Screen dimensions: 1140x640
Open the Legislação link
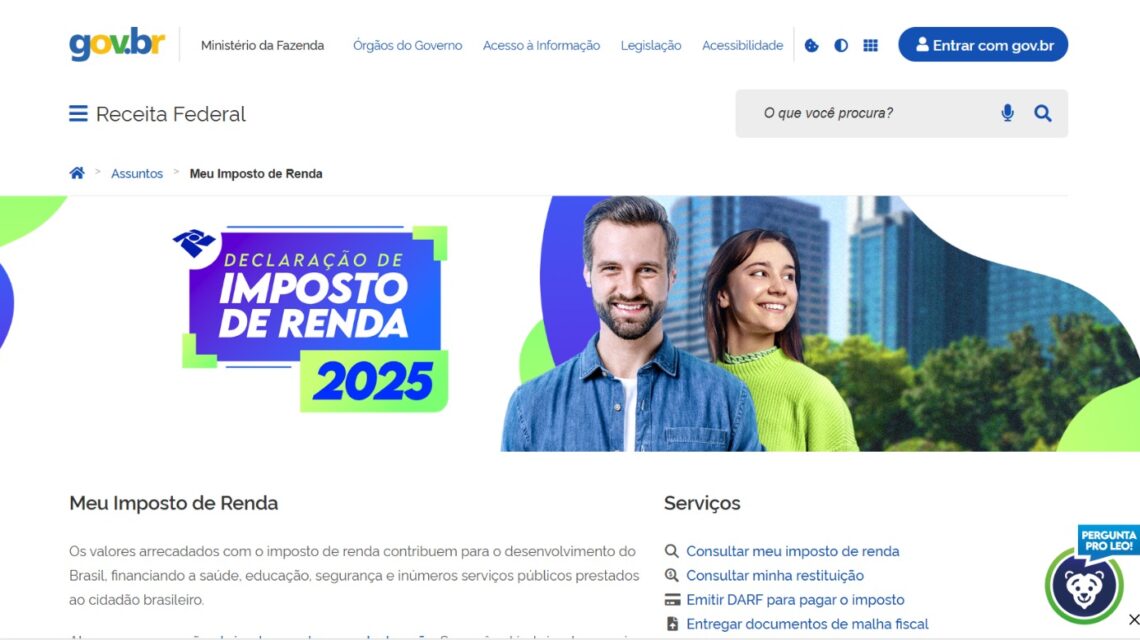651,45
